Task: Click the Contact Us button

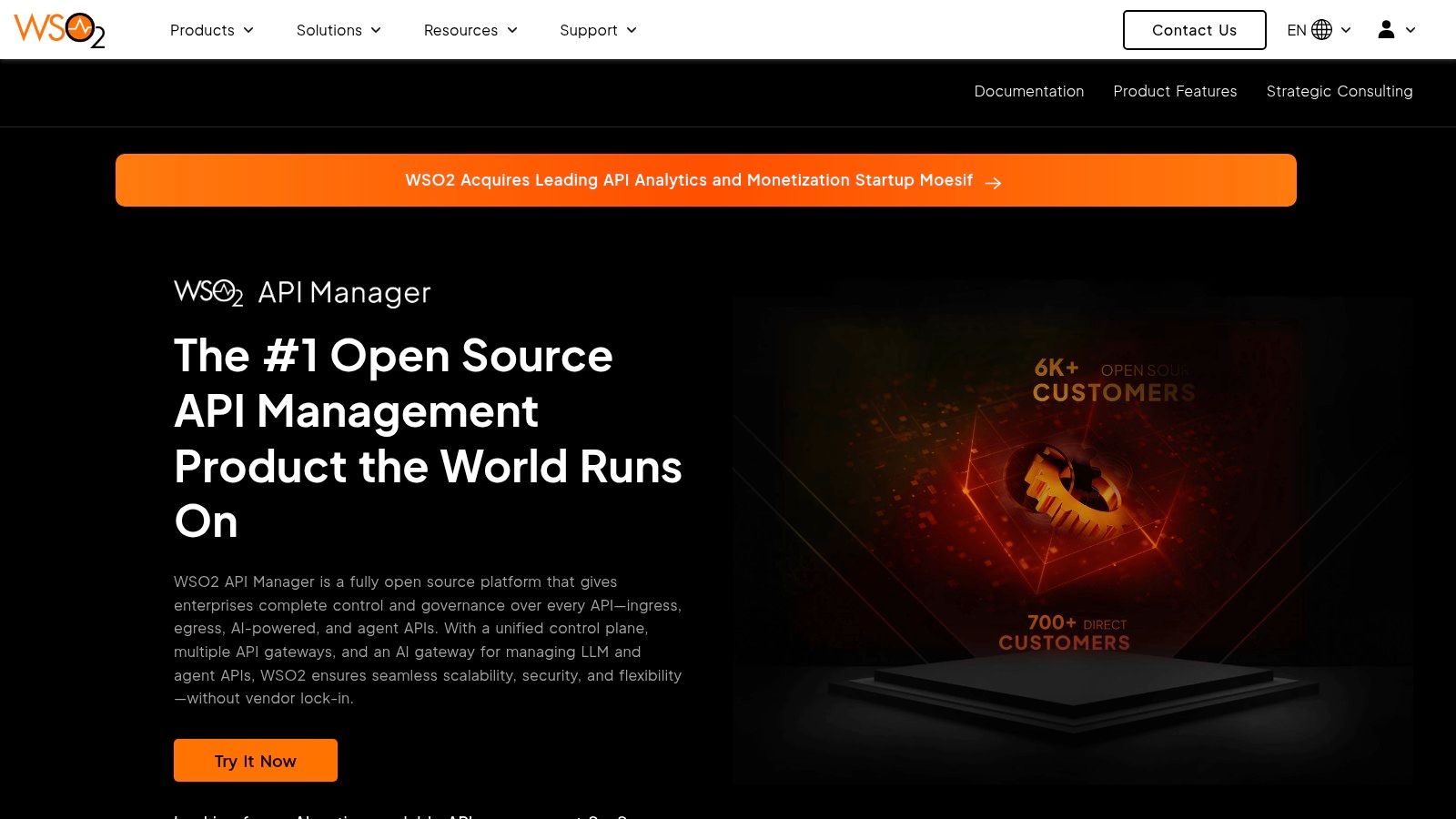Action: 1194,30
